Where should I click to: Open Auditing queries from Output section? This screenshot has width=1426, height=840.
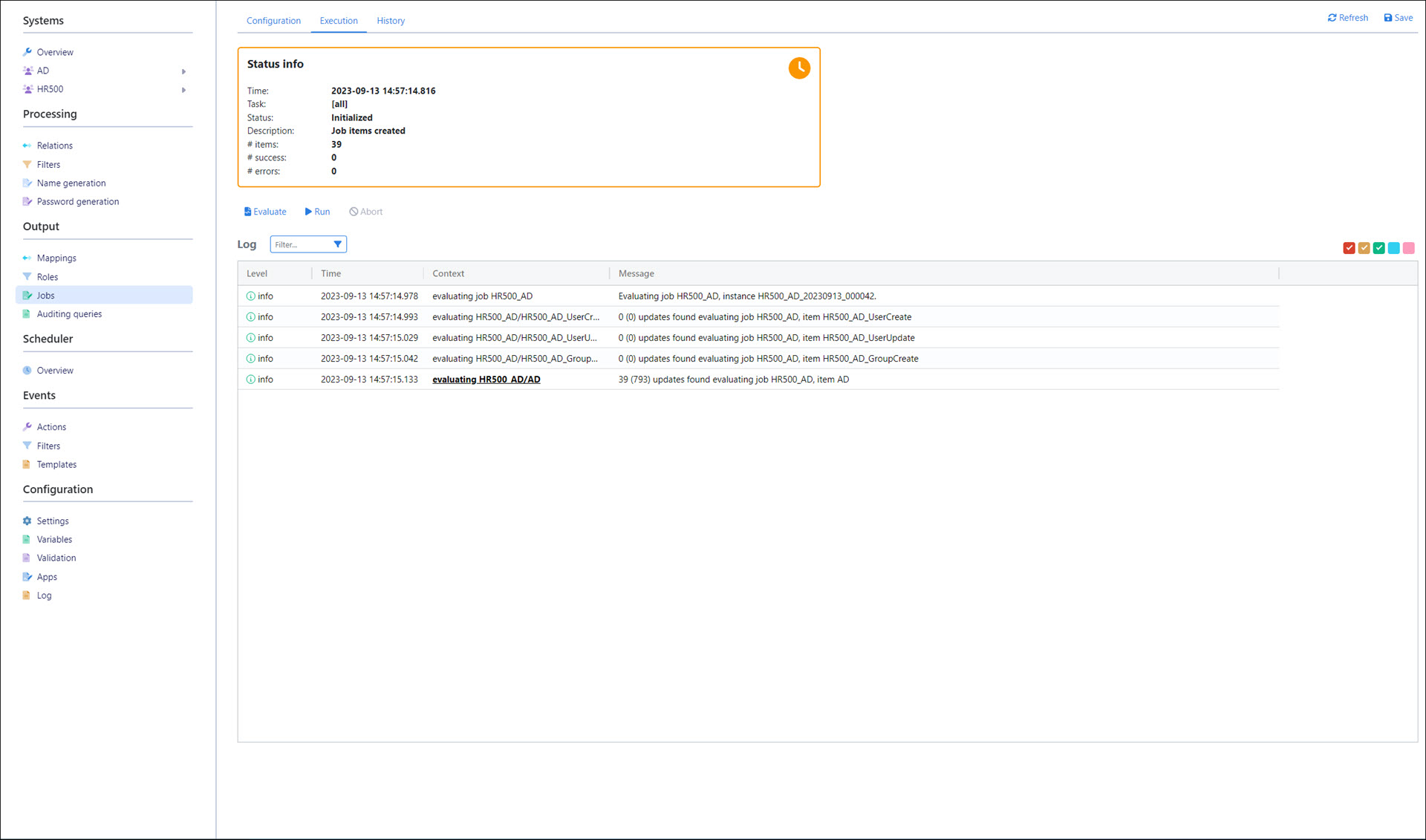pos(69,314)
